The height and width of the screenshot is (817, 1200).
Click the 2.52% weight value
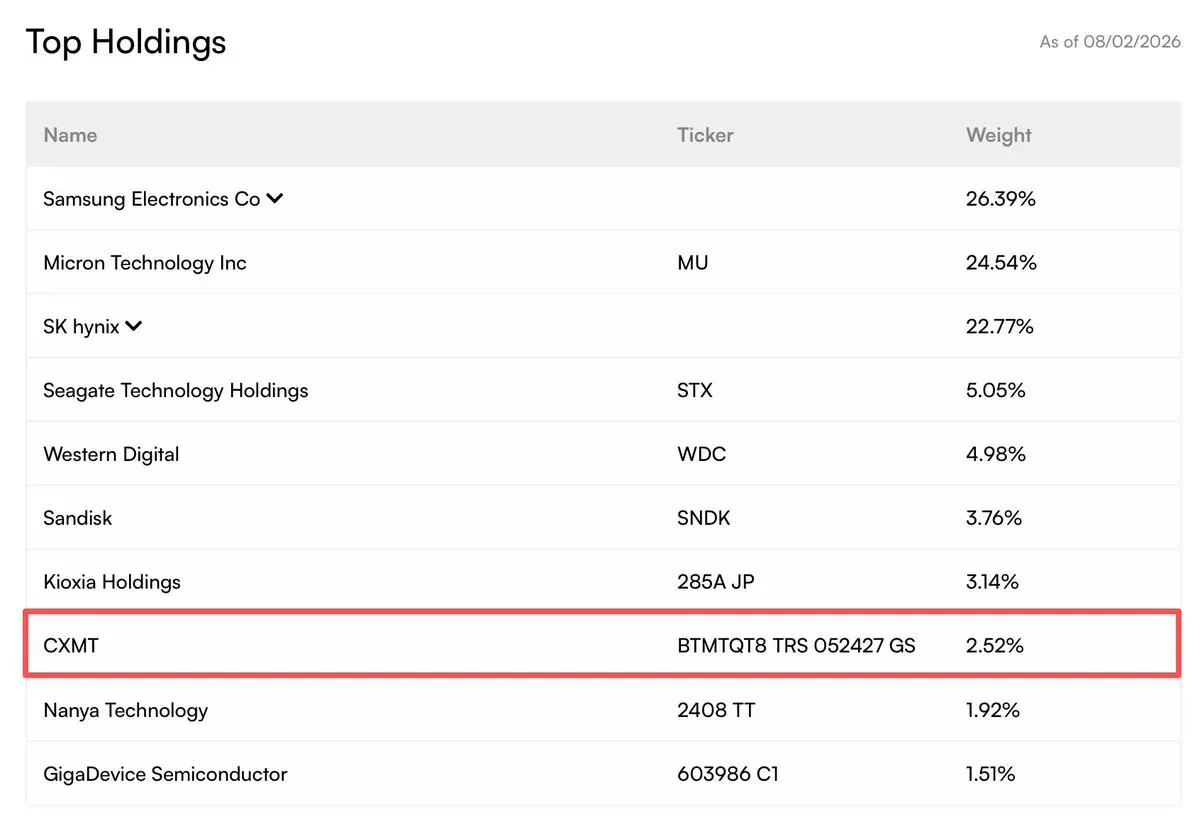coord(995,646)
